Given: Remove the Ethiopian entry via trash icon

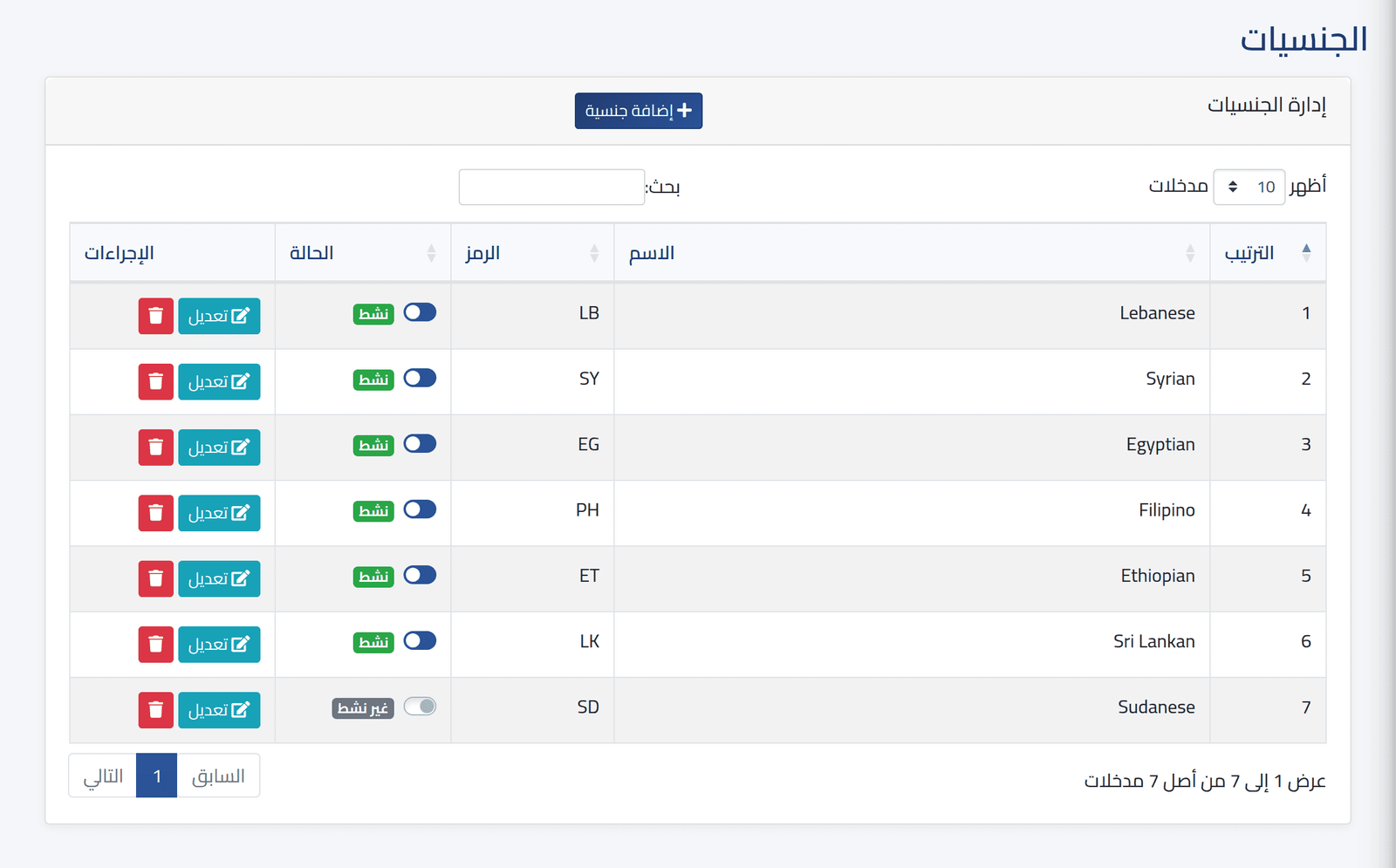Looking at the screenshot, I should tap(156, 578).
